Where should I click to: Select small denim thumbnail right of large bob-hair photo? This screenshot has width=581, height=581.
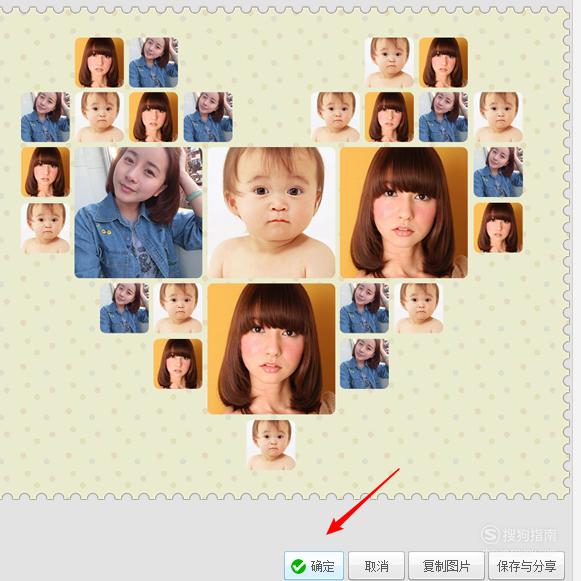pos(498,172)
